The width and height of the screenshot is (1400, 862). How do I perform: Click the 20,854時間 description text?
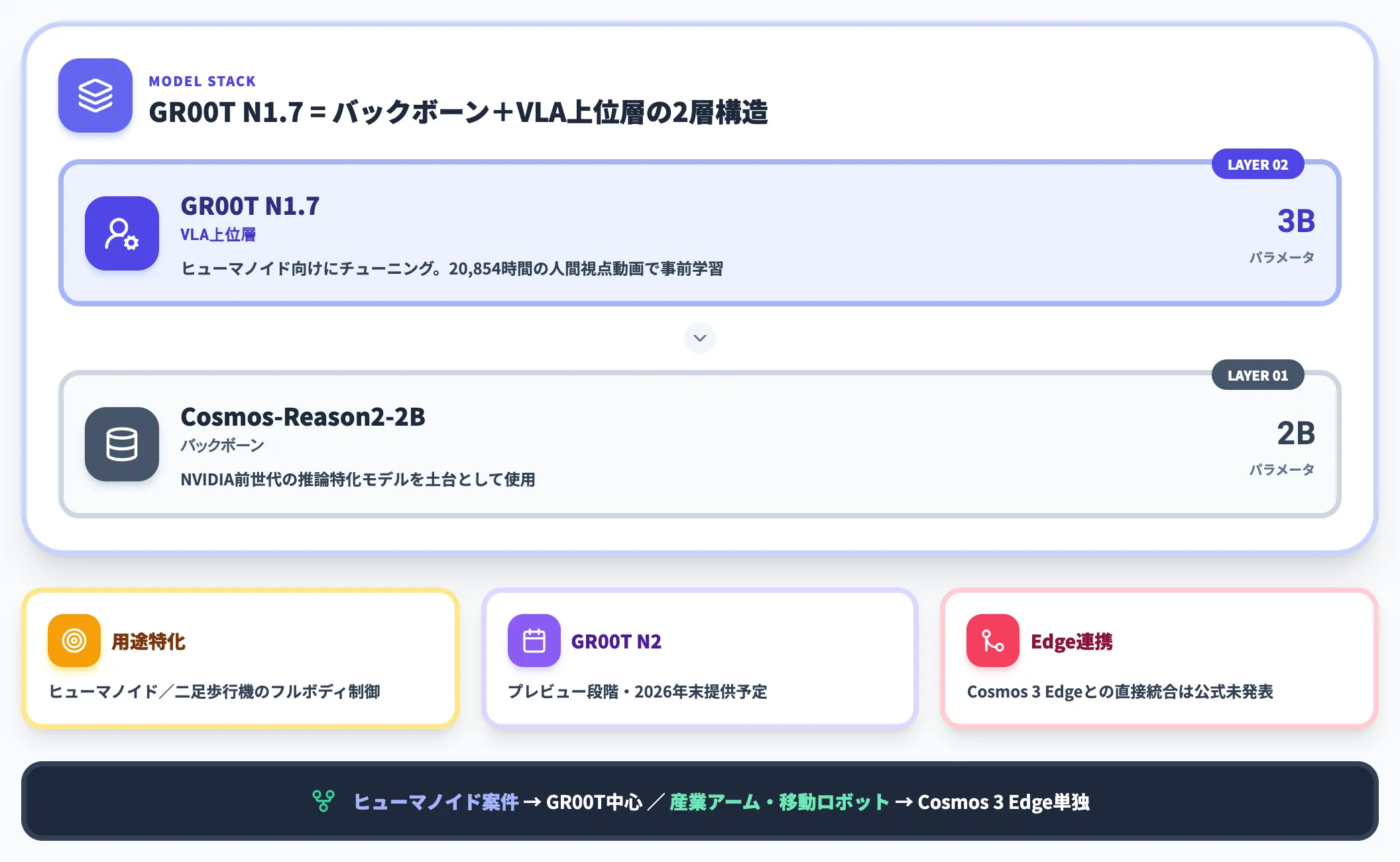tap(451, 269)
